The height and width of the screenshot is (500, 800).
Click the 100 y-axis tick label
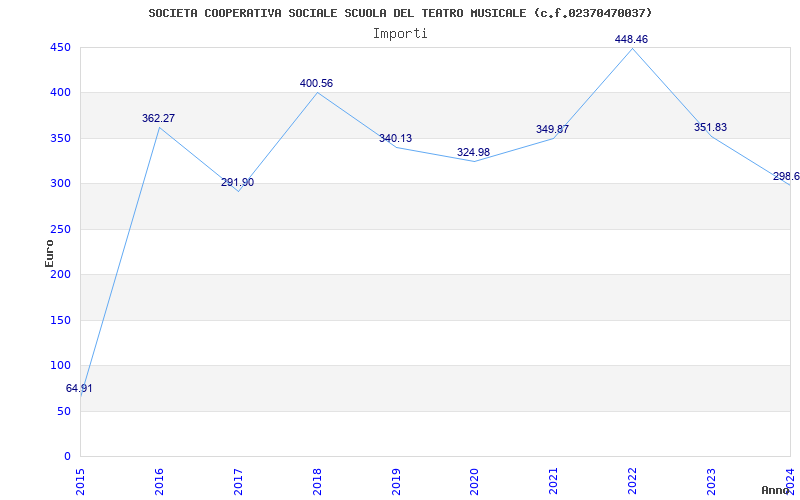click(60, 365)
